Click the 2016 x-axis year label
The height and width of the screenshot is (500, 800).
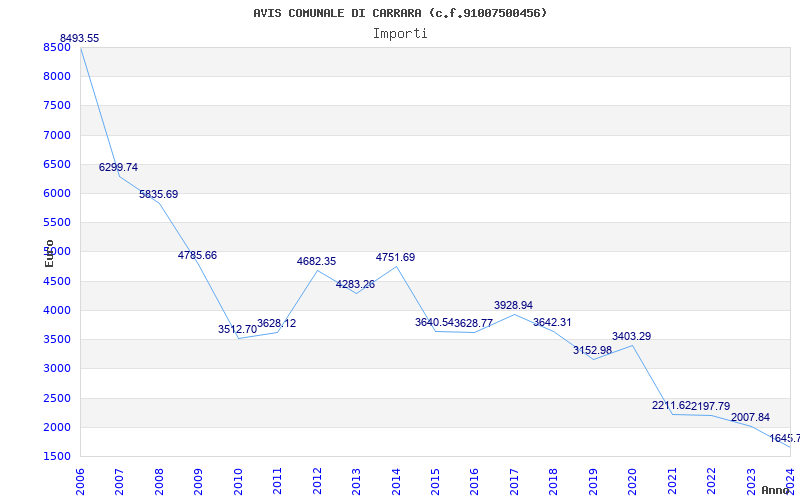pos(474,481)
